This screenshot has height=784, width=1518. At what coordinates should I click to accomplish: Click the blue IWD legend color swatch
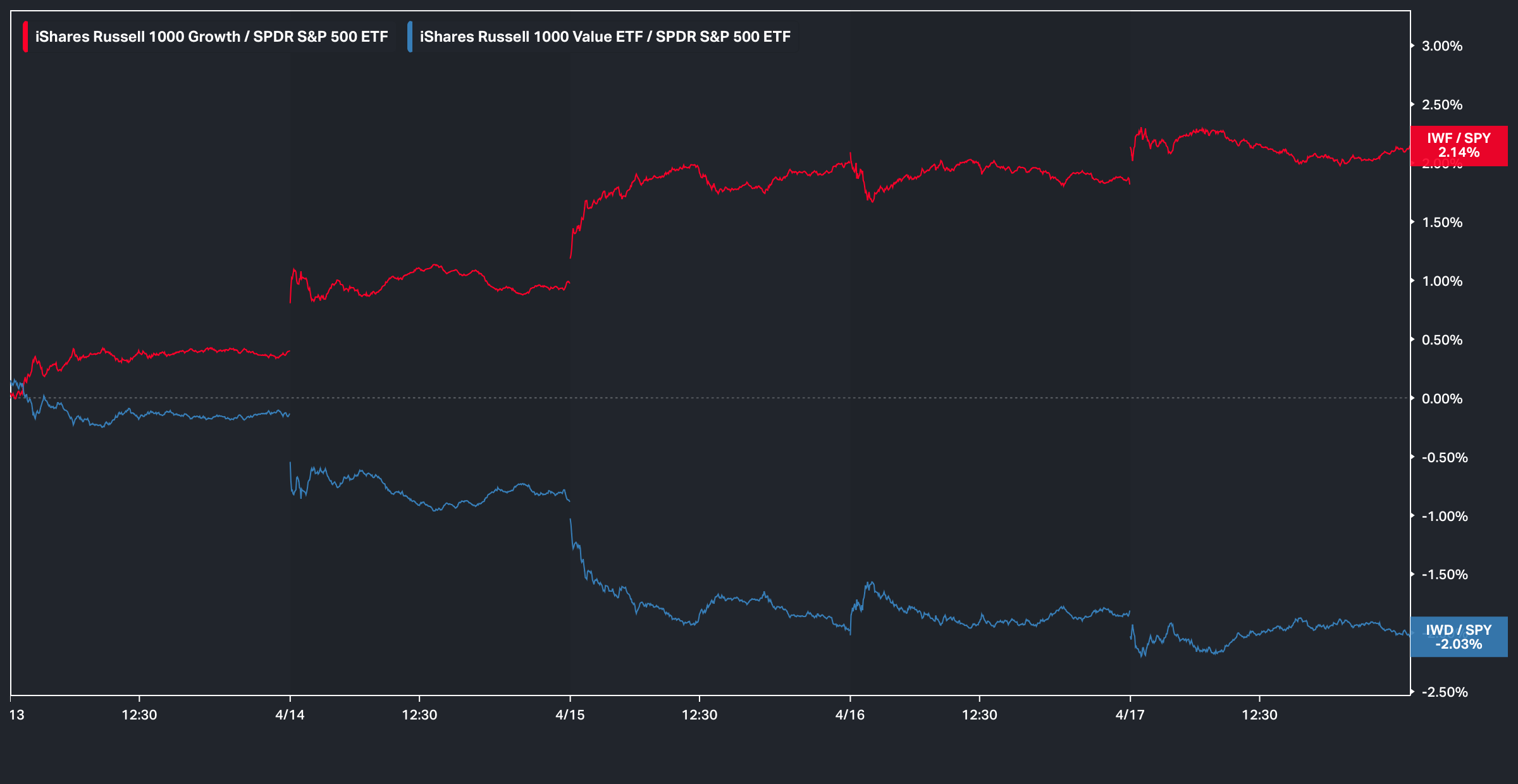[410, 37]
